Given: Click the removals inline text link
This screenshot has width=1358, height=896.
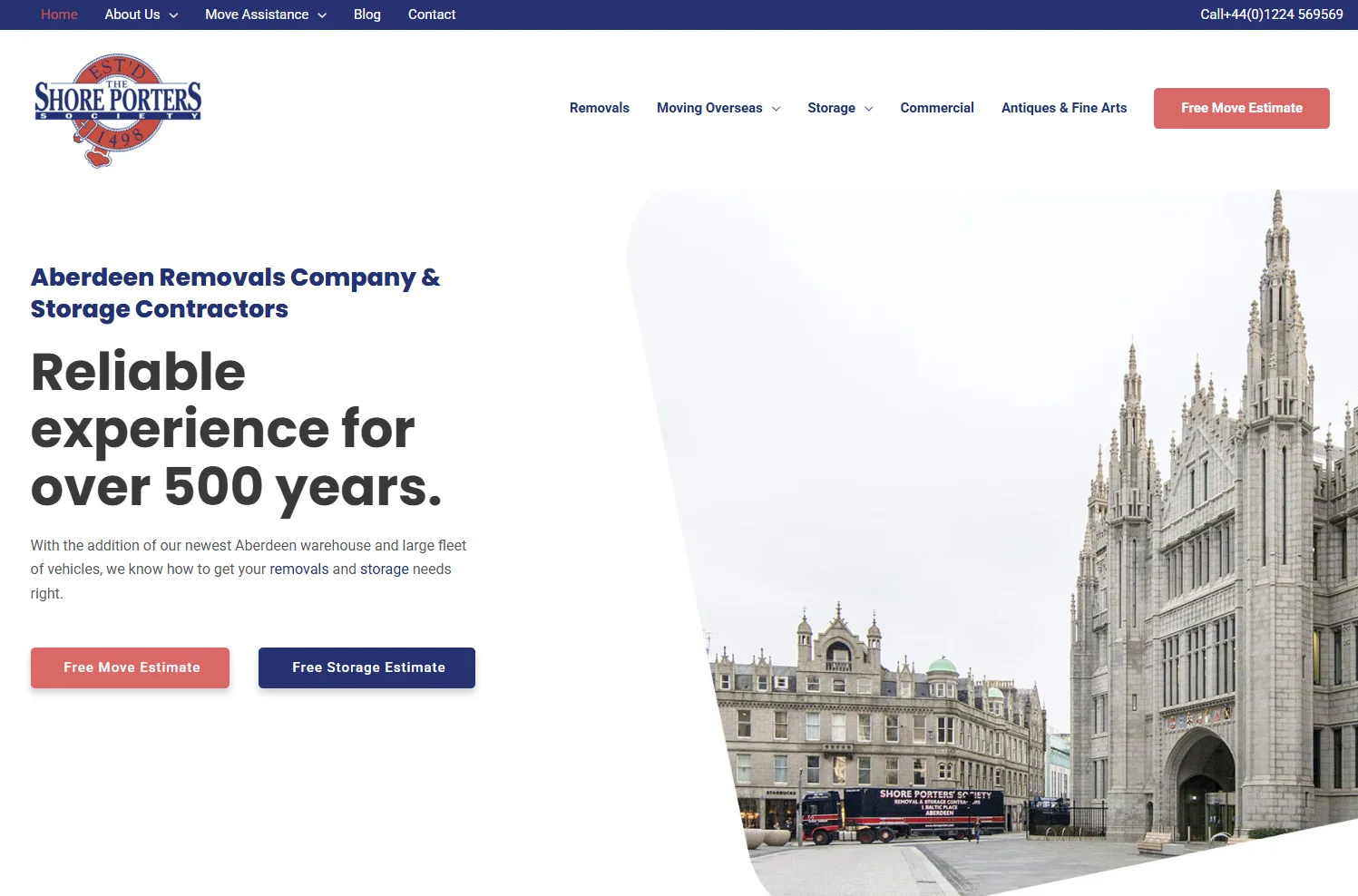Looking at the screenshot, I should [298, 569].
